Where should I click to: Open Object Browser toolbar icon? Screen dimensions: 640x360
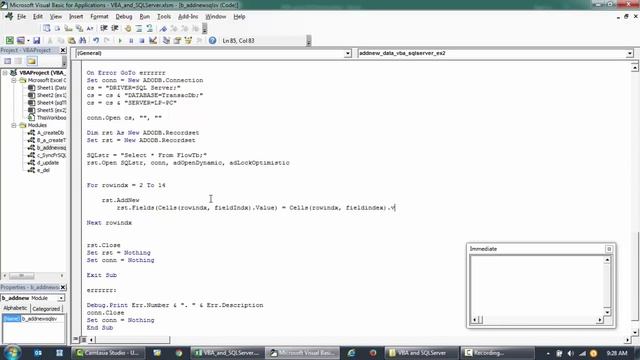tap(188, 40)
